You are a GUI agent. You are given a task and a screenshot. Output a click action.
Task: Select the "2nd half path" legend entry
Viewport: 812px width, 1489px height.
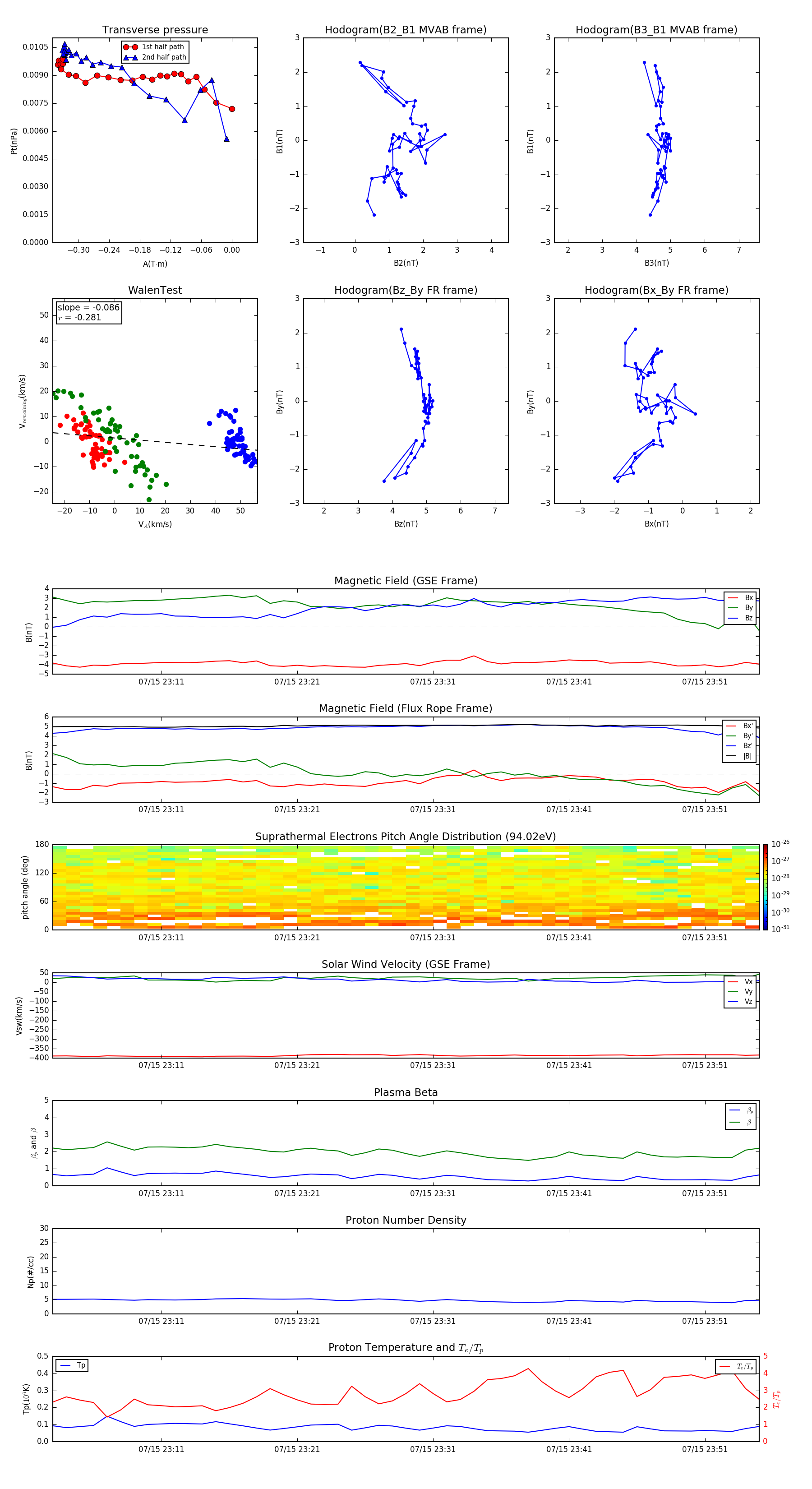pos(155,57)
